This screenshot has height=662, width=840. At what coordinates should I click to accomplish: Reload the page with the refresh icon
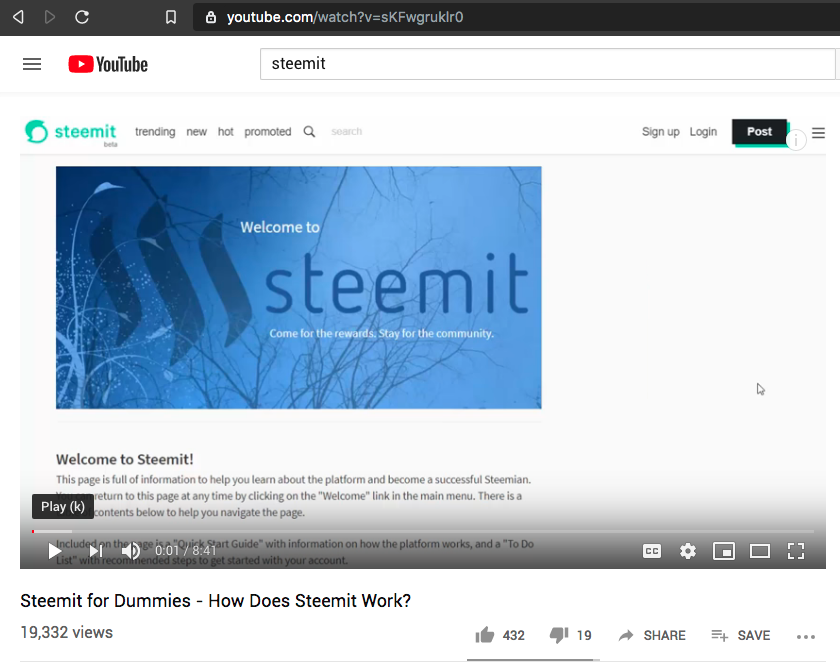coord(82,17)
